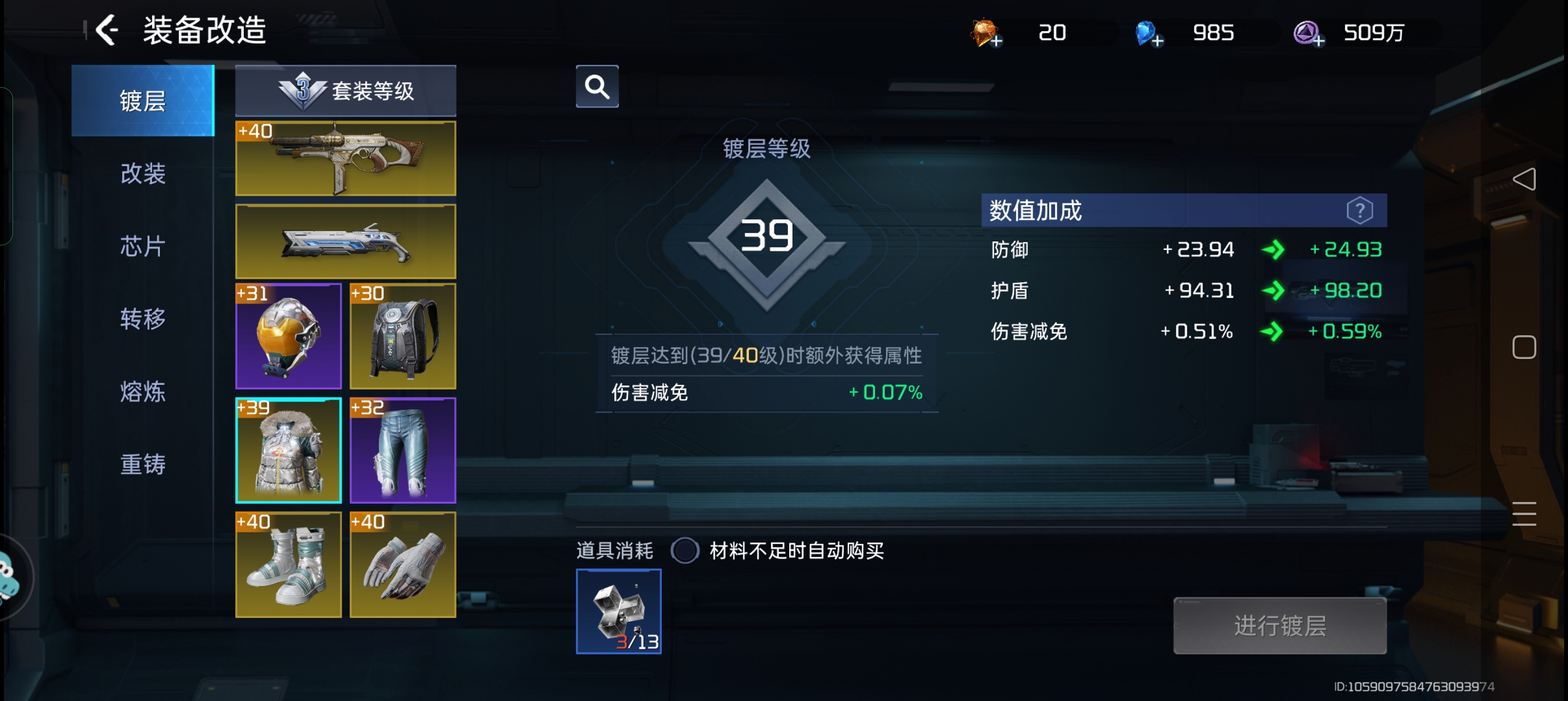Click the 进行镀层 button
The image size is (1568, 701).
click(1280, 625)
